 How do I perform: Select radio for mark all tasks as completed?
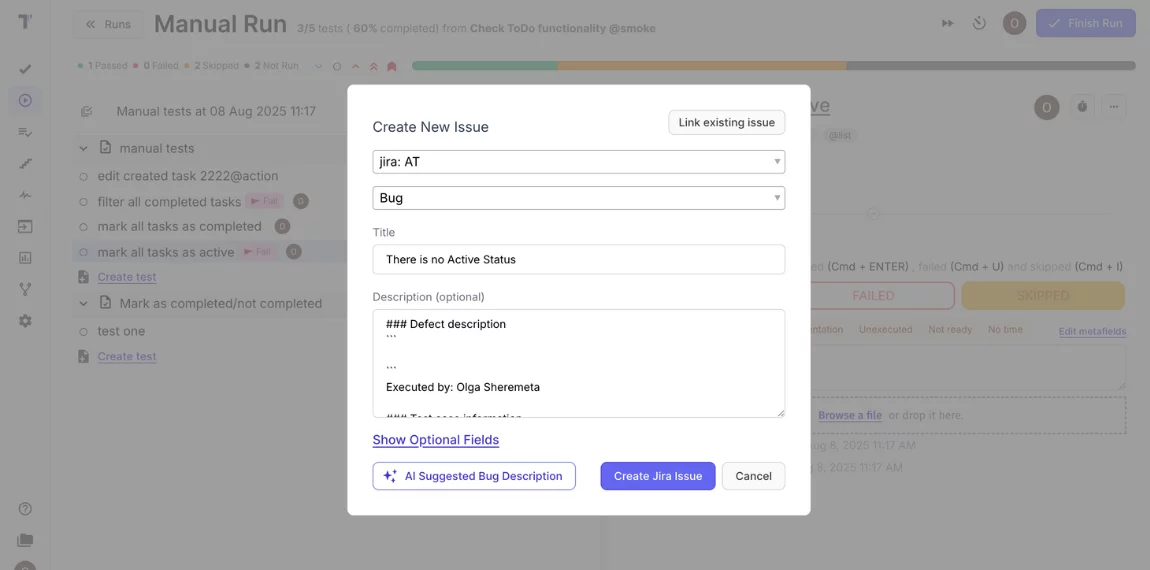(84, 227)
